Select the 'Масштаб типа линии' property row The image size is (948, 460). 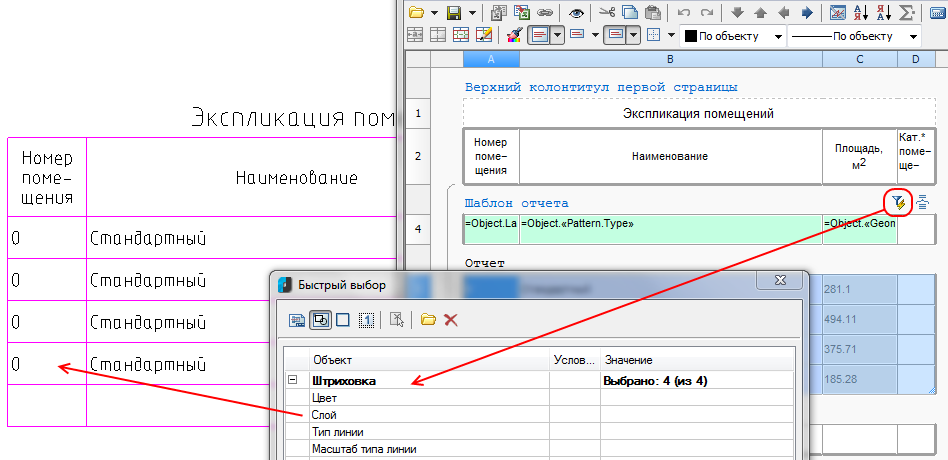(x=538, y=449)
